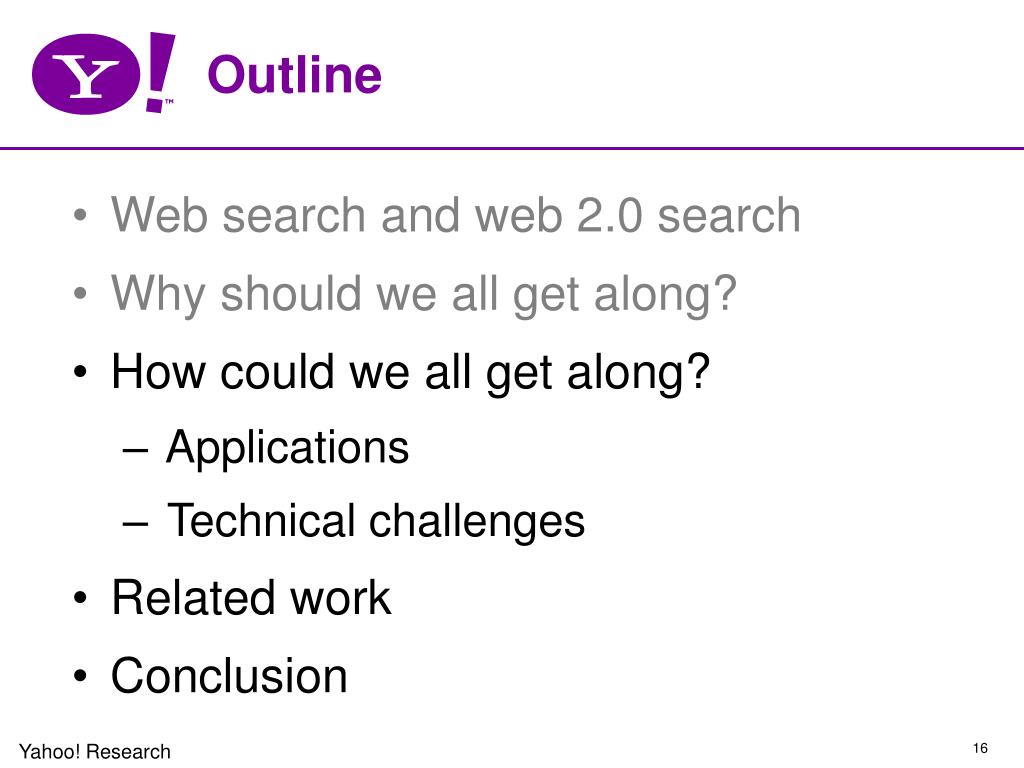Select the Related work bullet
The height and width of the screenshot is (768, 1024).
(x=251, y=598)
